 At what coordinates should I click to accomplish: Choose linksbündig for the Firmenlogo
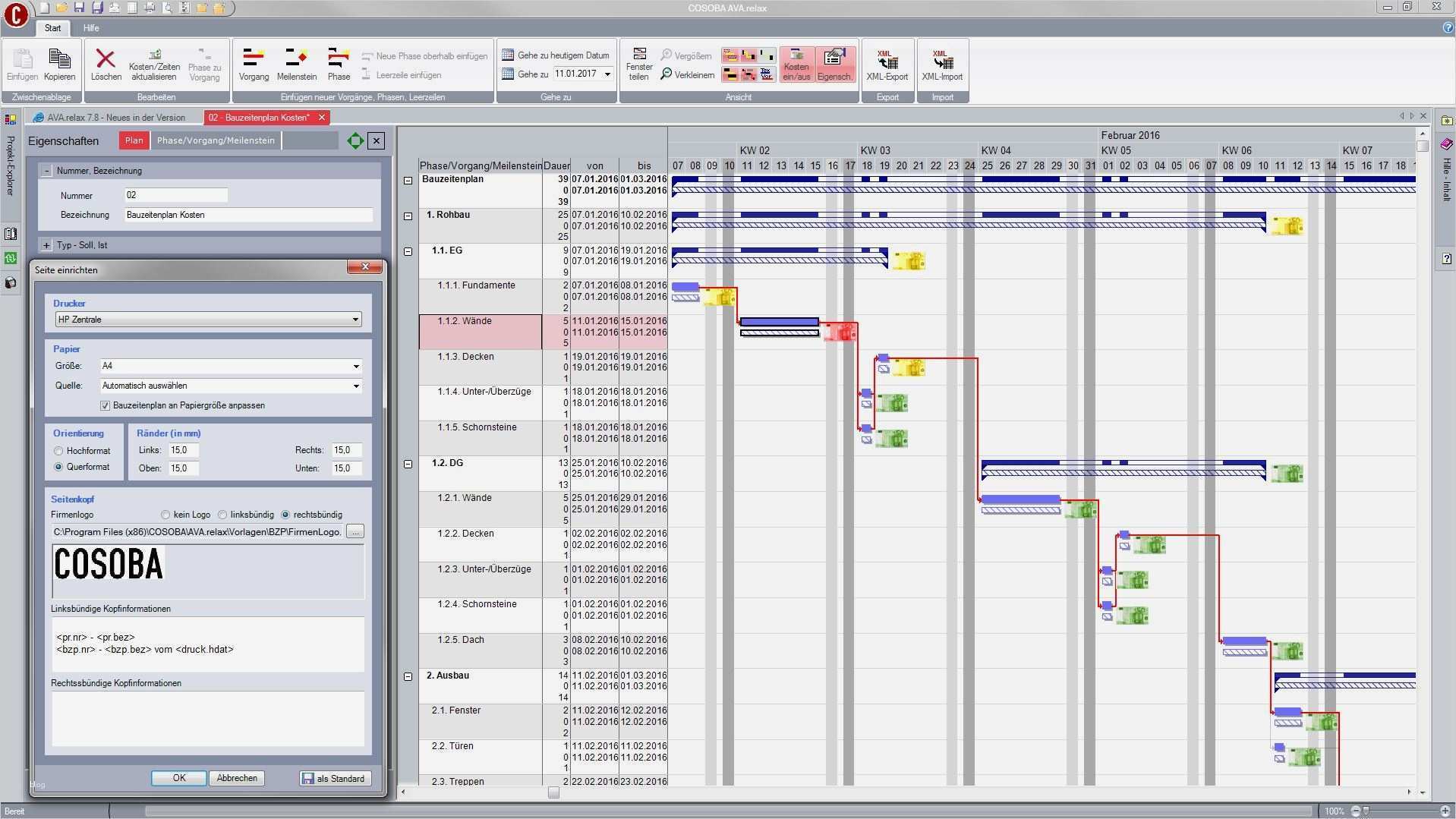coord(222,515)
